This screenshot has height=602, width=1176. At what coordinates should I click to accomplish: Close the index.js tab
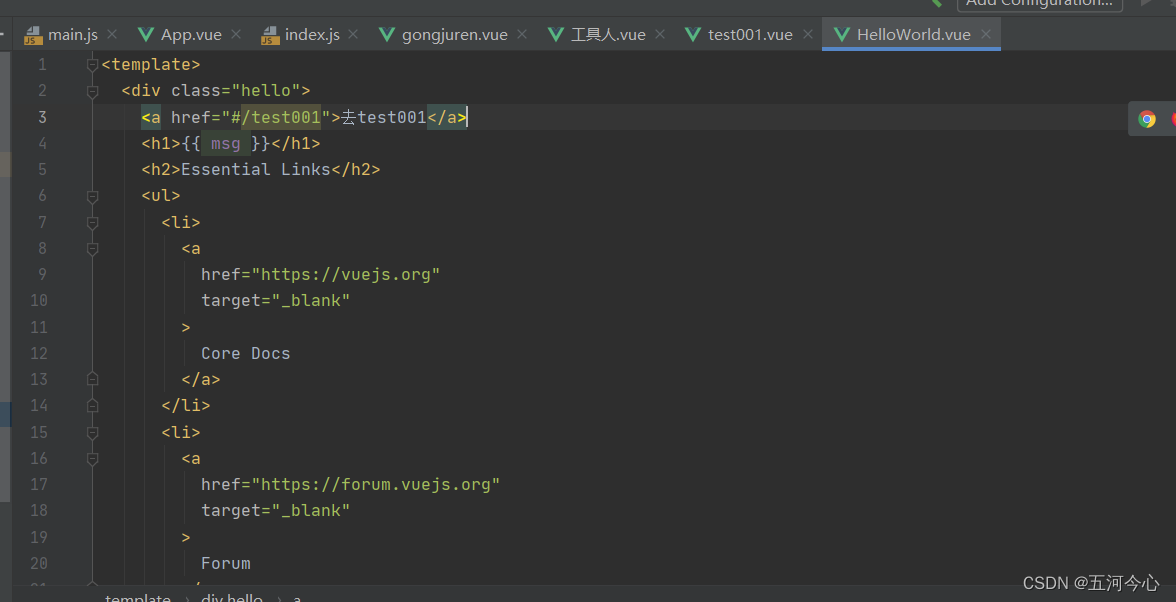[x=354, y=34]
